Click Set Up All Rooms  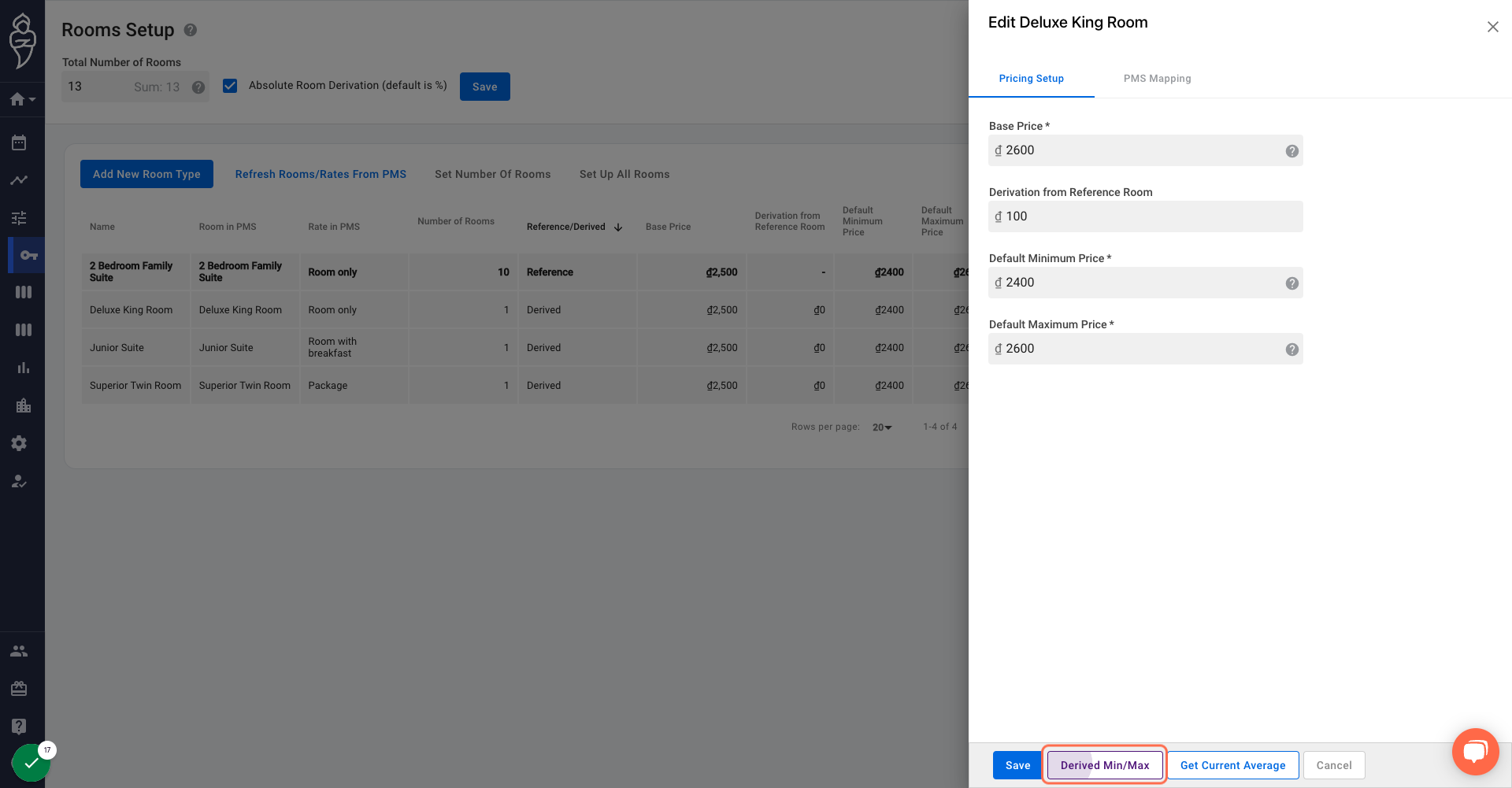(x=624, y=174)
